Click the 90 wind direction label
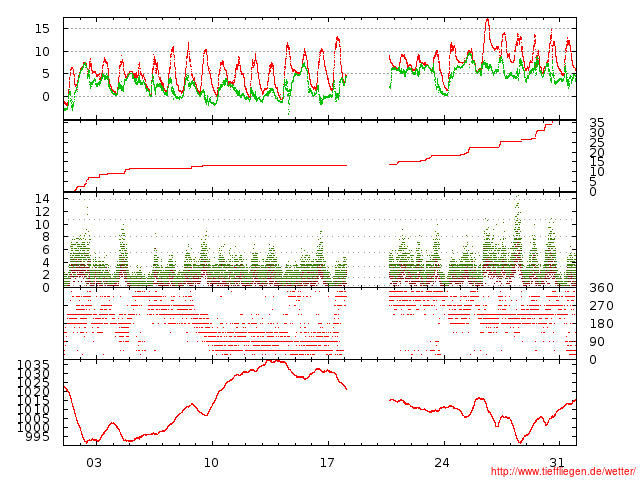 tap(597, 342)
